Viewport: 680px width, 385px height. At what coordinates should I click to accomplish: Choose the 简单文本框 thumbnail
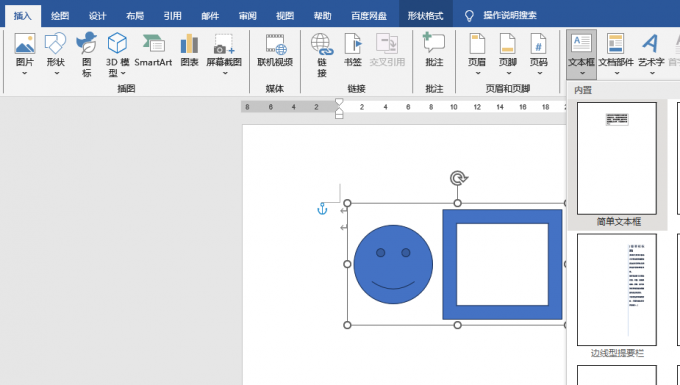pos(617,158)
